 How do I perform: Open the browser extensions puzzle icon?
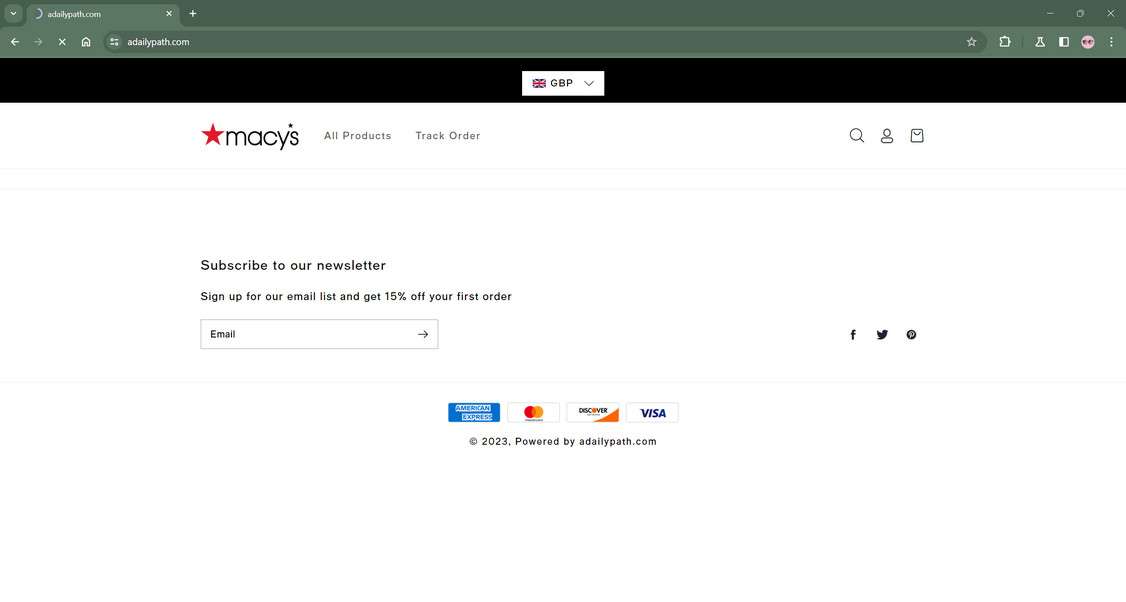[1003, 42]
